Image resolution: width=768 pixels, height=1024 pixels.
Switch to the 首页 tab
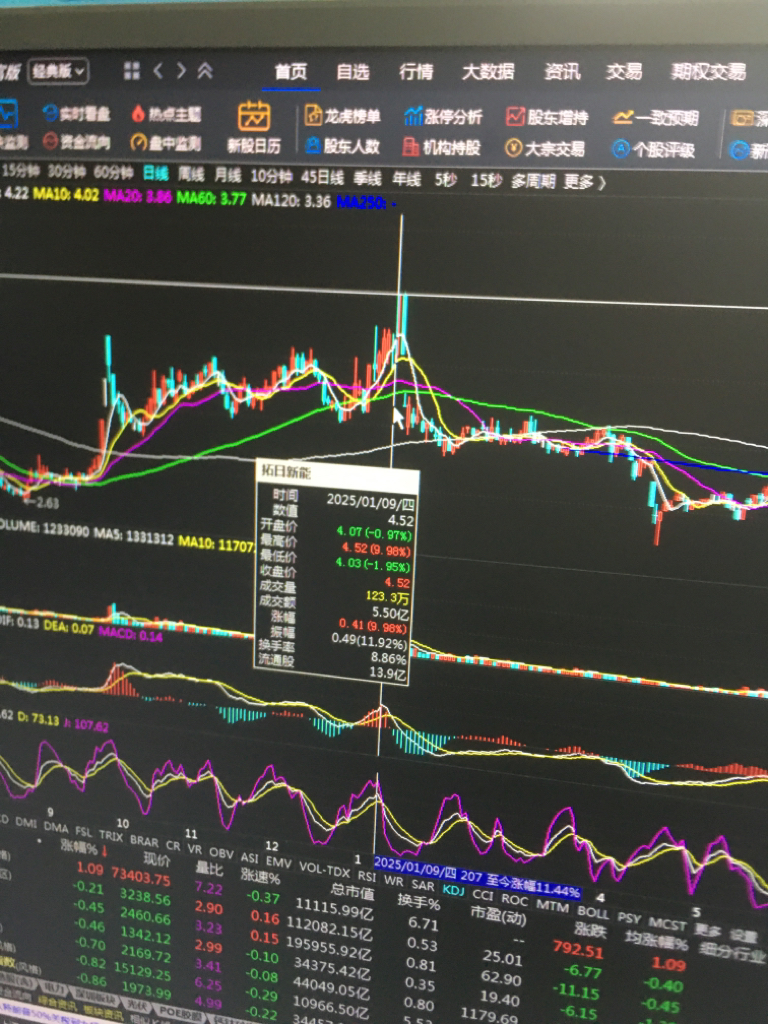[x=291, y=71]
